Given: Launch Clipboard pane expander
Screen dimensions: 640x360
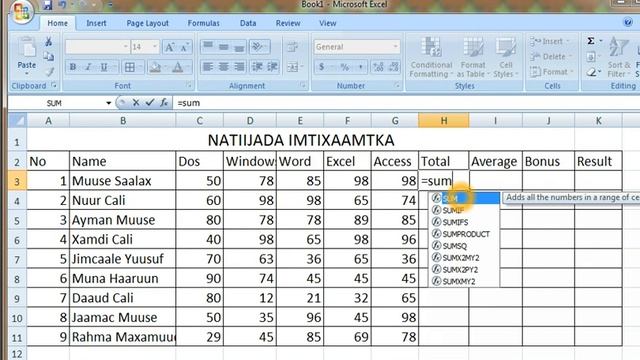Looking at the screenshot, I should [54, 86].
